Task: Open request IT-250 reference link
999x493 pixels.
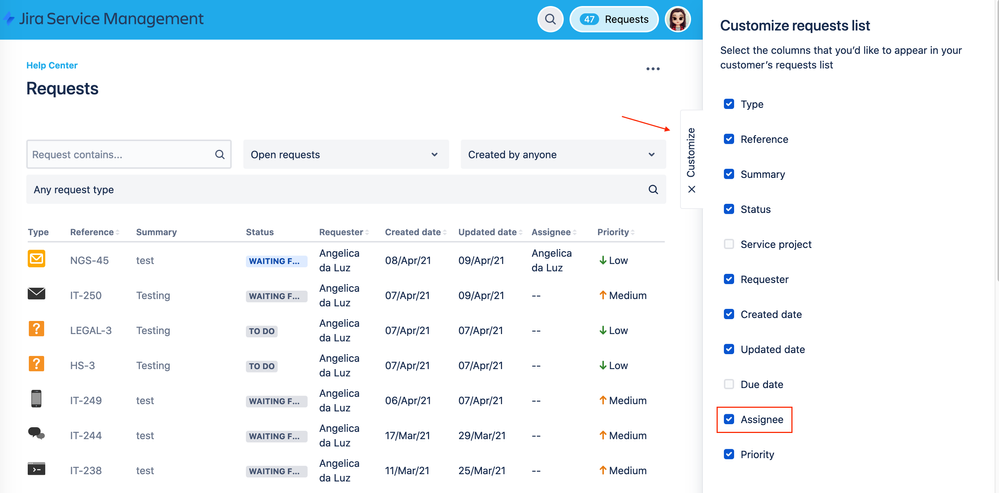Action: (85, 296)
